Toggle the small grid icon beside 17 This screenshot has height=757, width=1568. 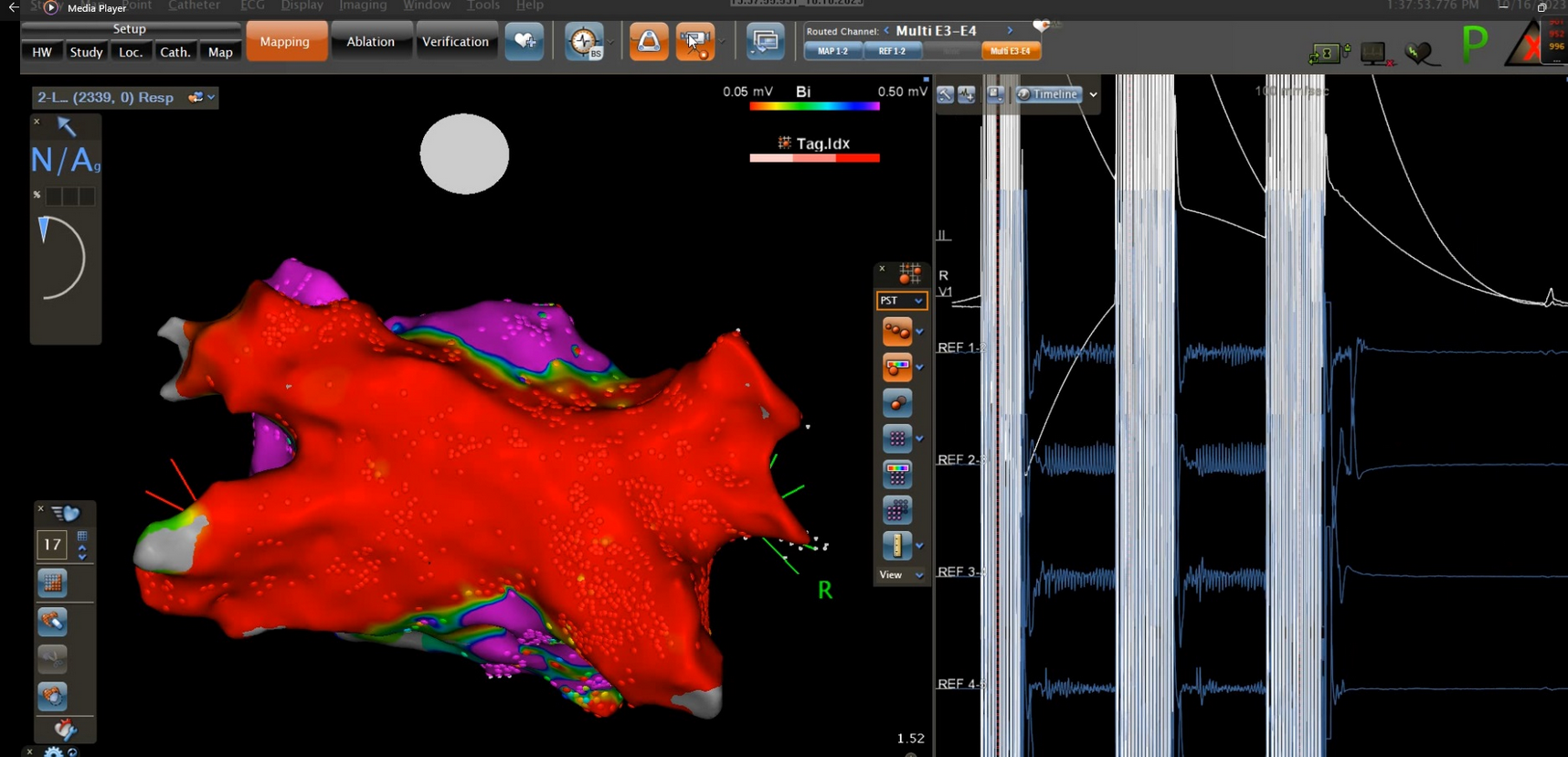82,537
